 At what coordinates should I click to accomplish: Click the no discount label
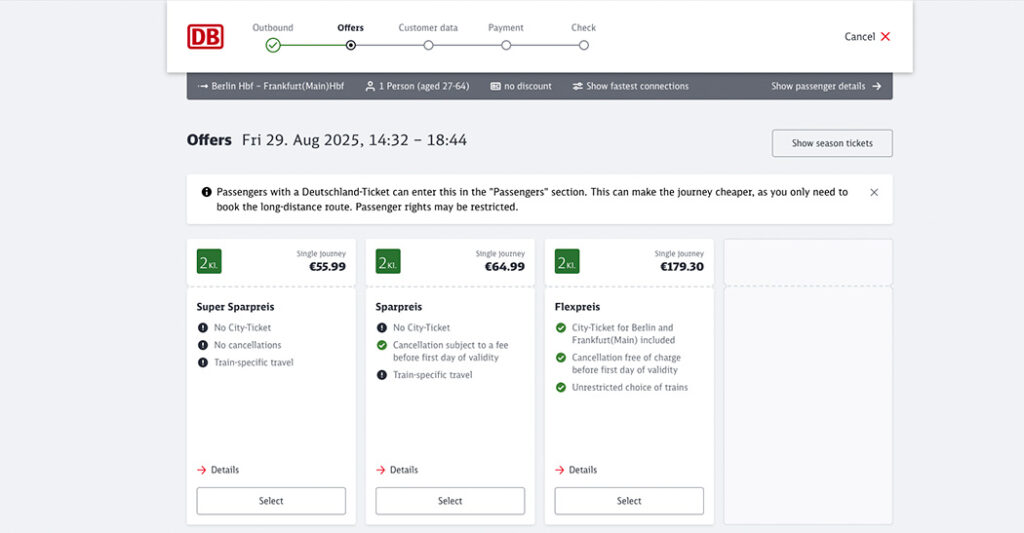[x=528, y=86]
